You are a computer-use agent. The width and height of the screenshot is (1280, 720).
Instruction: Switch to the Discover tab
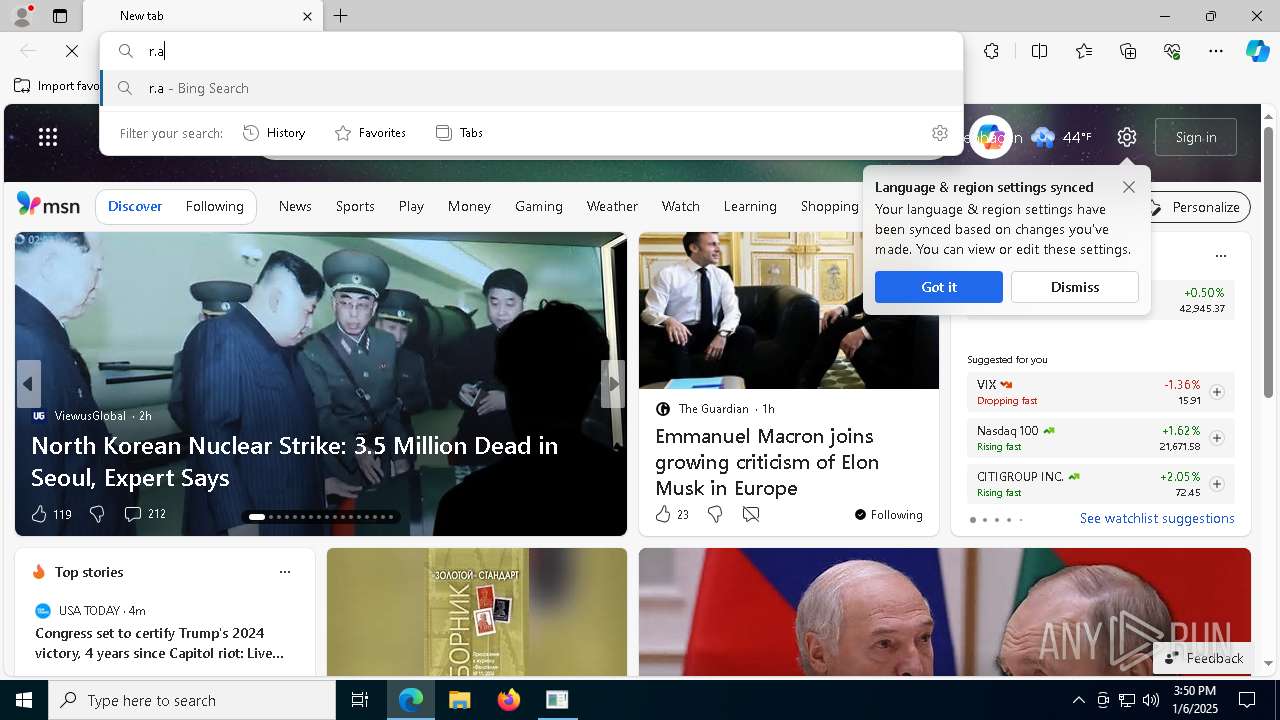tap(135, 206)
